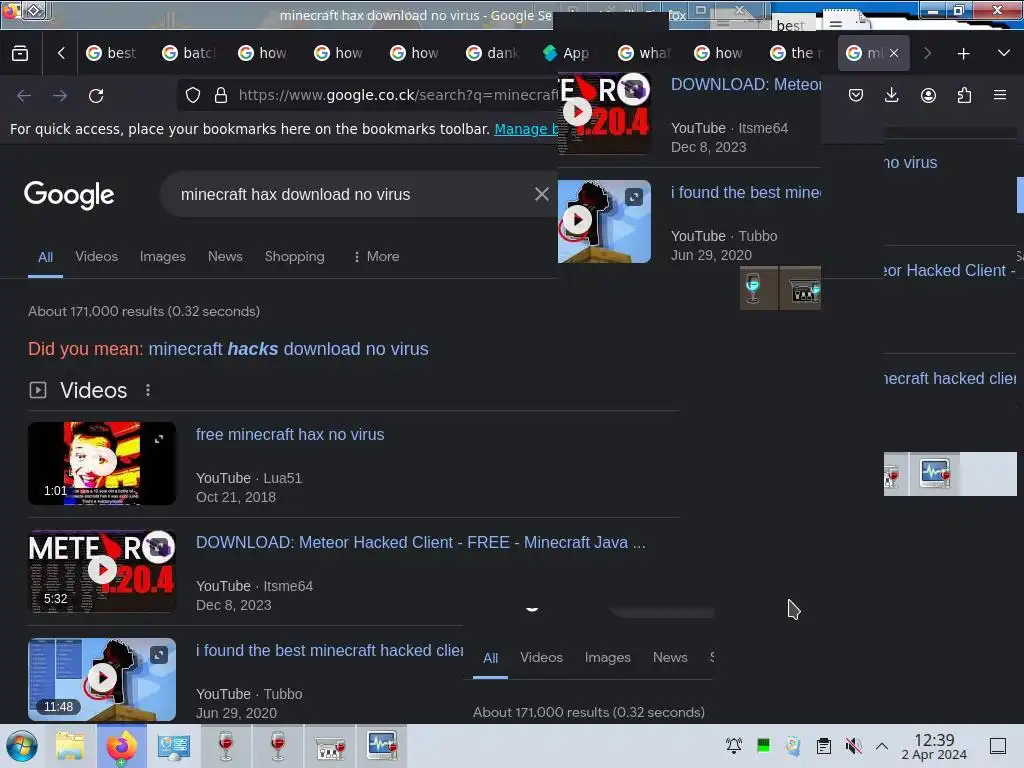This screenshot has width=1024, height=768.
Task: Close the current active browser tab
Action: pyautogui.click(x=894, y=53)
